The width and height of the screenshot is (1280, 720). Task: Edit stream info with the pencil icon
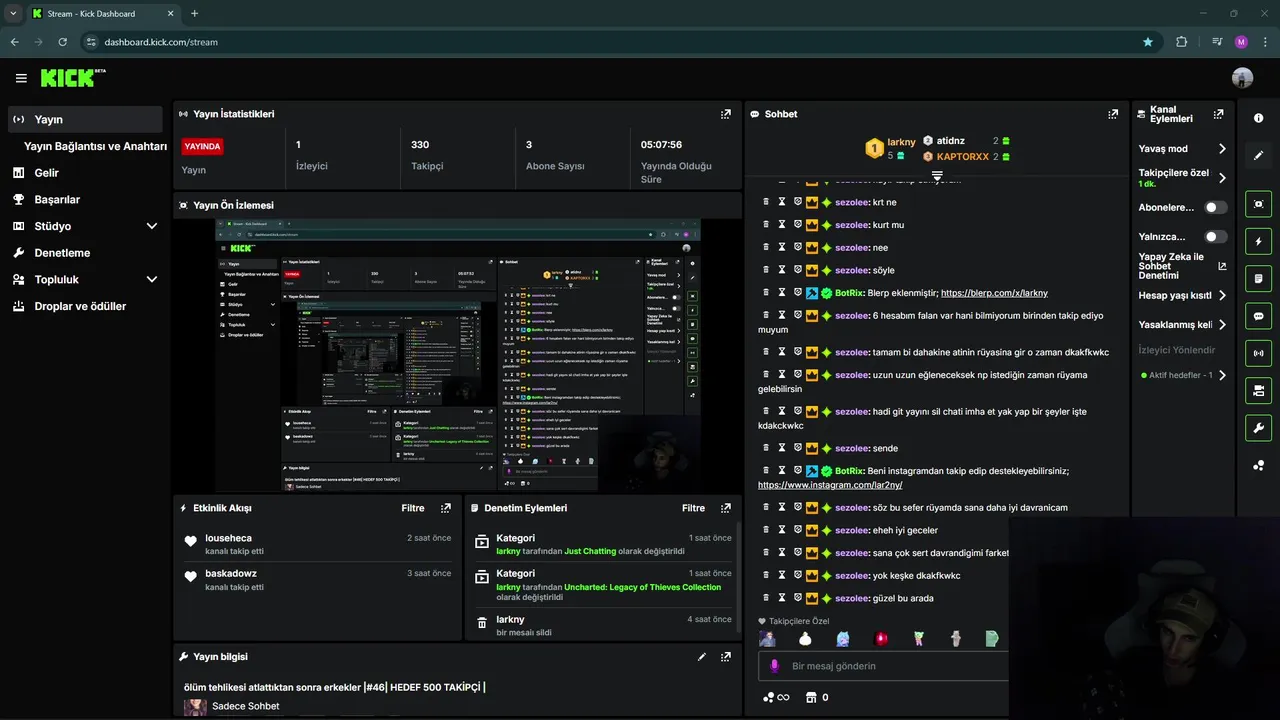(702, 657)
